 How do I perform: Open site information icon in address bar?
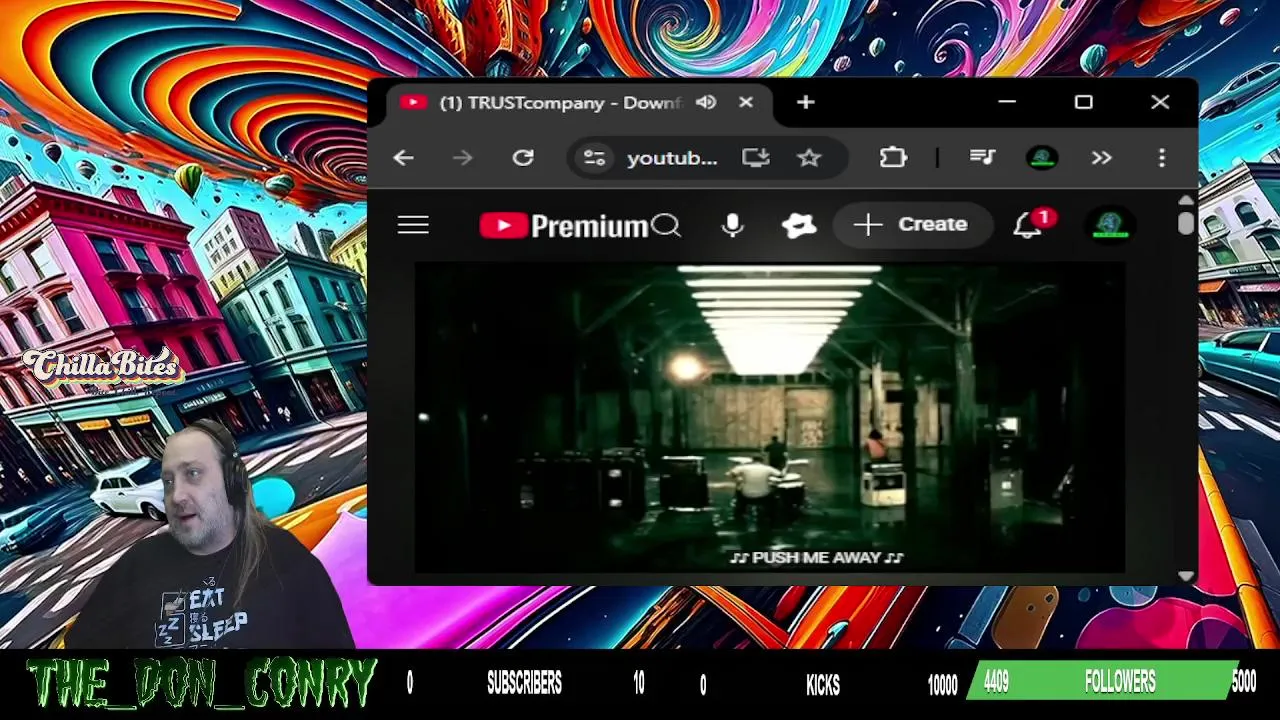[x=594, y=158]
